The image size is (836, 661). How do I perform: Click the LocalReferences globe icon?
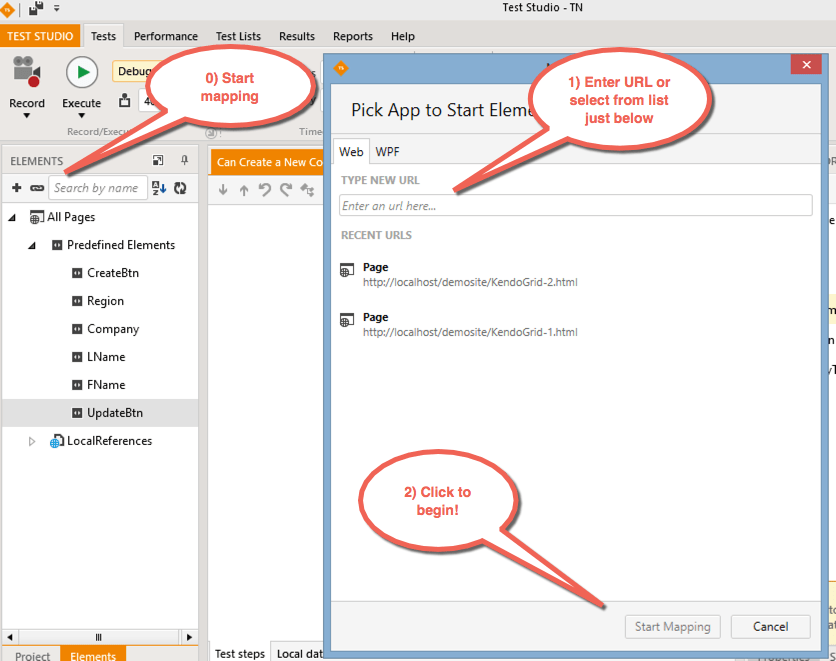pyautogui.click(x=57, y=441)
